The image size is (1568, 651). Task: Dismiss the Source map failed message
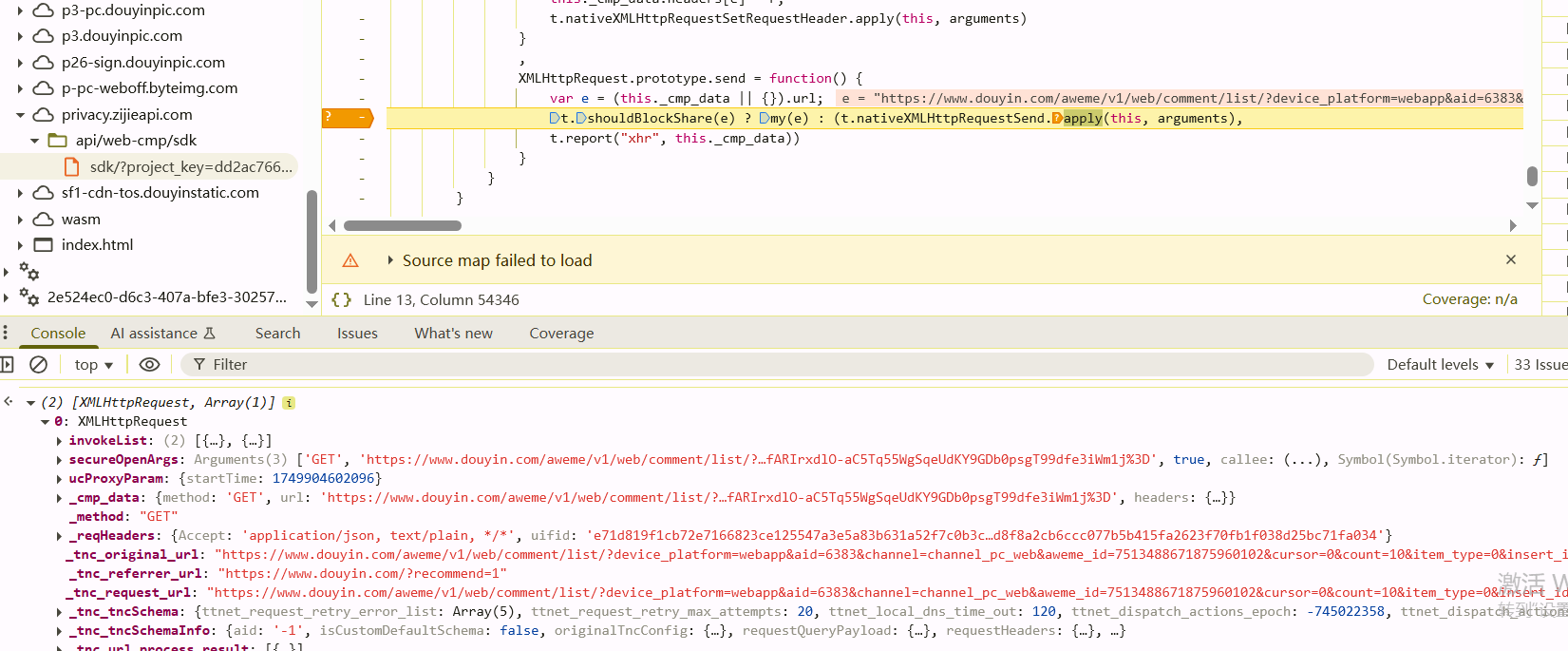(x=1511, y=259)
